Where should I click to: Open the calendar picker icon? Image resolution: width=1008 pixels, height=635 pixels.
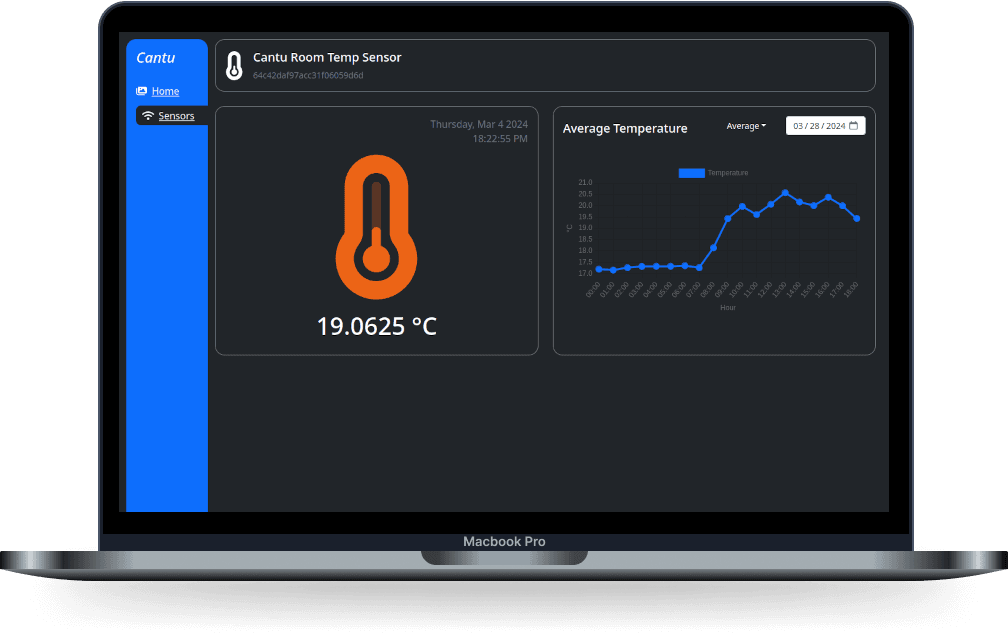click(x=853, y=126)
